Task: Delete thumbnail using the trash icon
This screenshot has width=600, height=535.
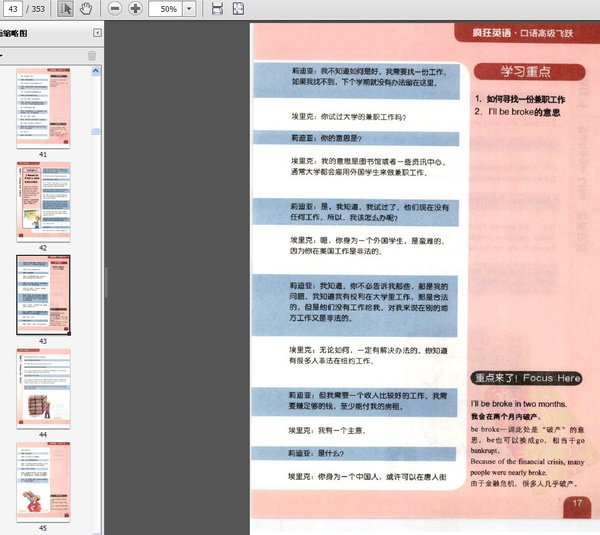Action: click(92, 56)
